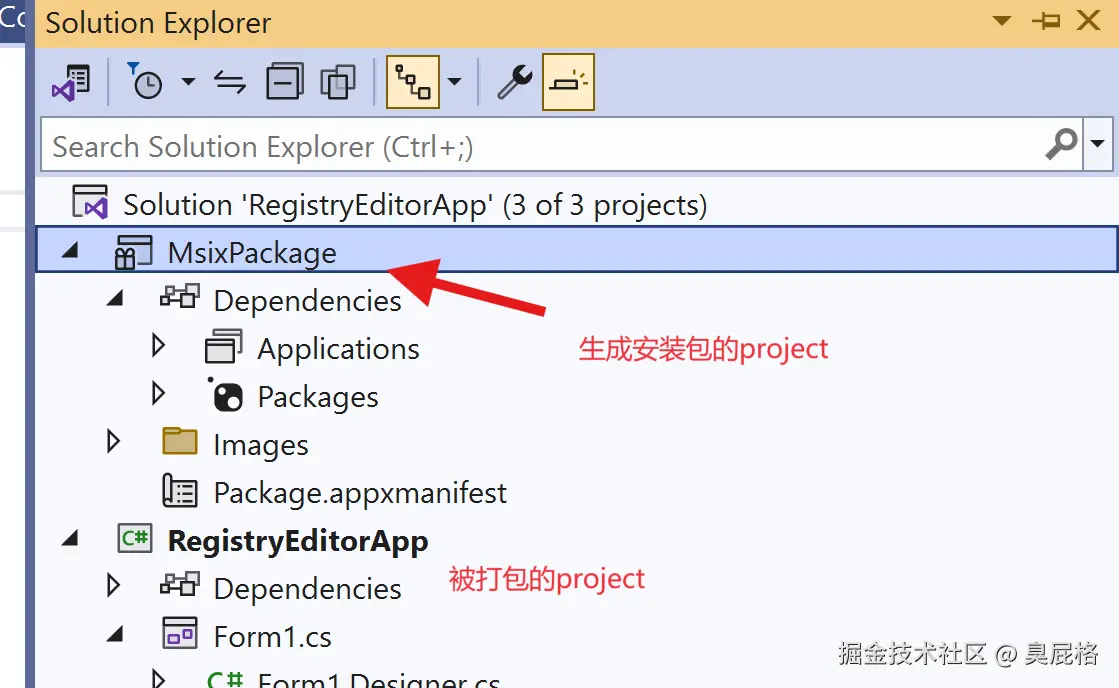The width and height of the screenshot is (1119, 688).
Task: Open Solution Explorer window position menu
Action: 1002,21
